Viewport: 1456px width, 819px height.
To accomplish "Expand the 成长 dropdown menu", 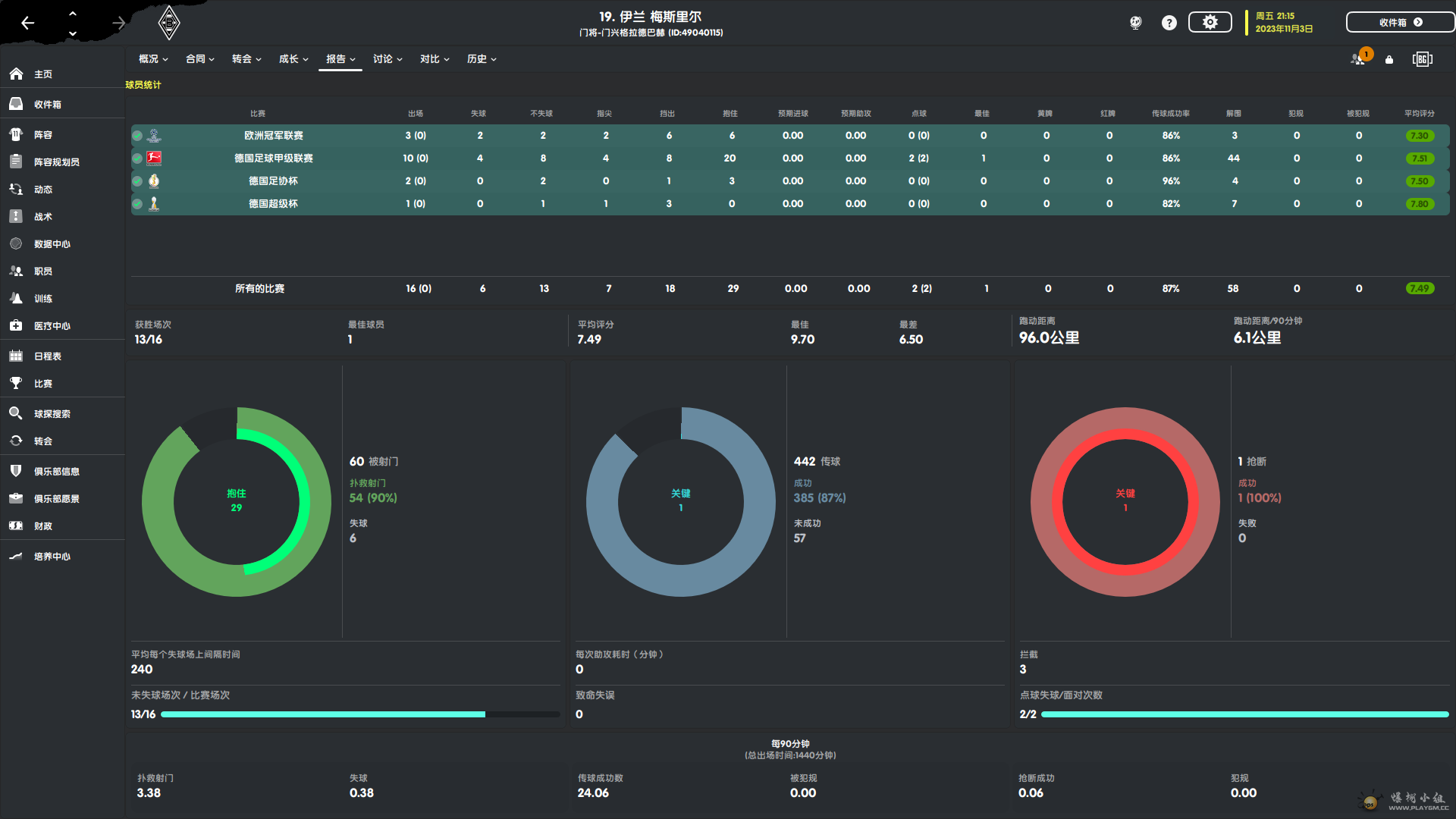I will [293, 59].
